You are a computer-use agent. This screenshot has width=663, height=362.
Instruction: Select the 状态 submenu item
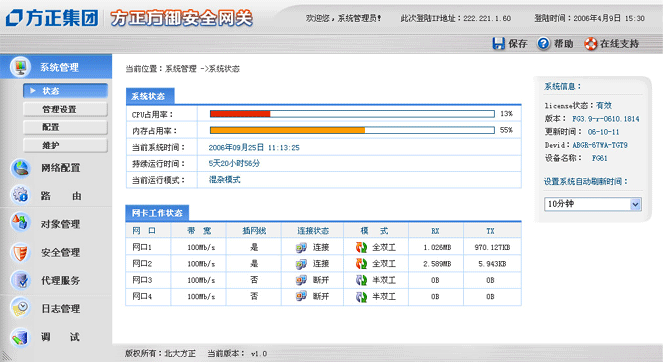[x=66, y=90]
